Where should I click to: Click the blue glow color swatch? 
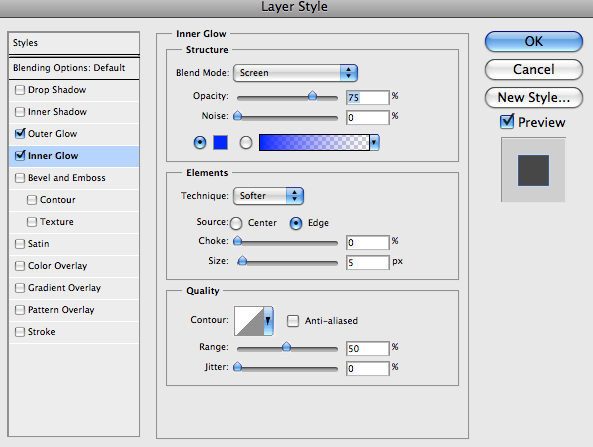click(220, 143)
